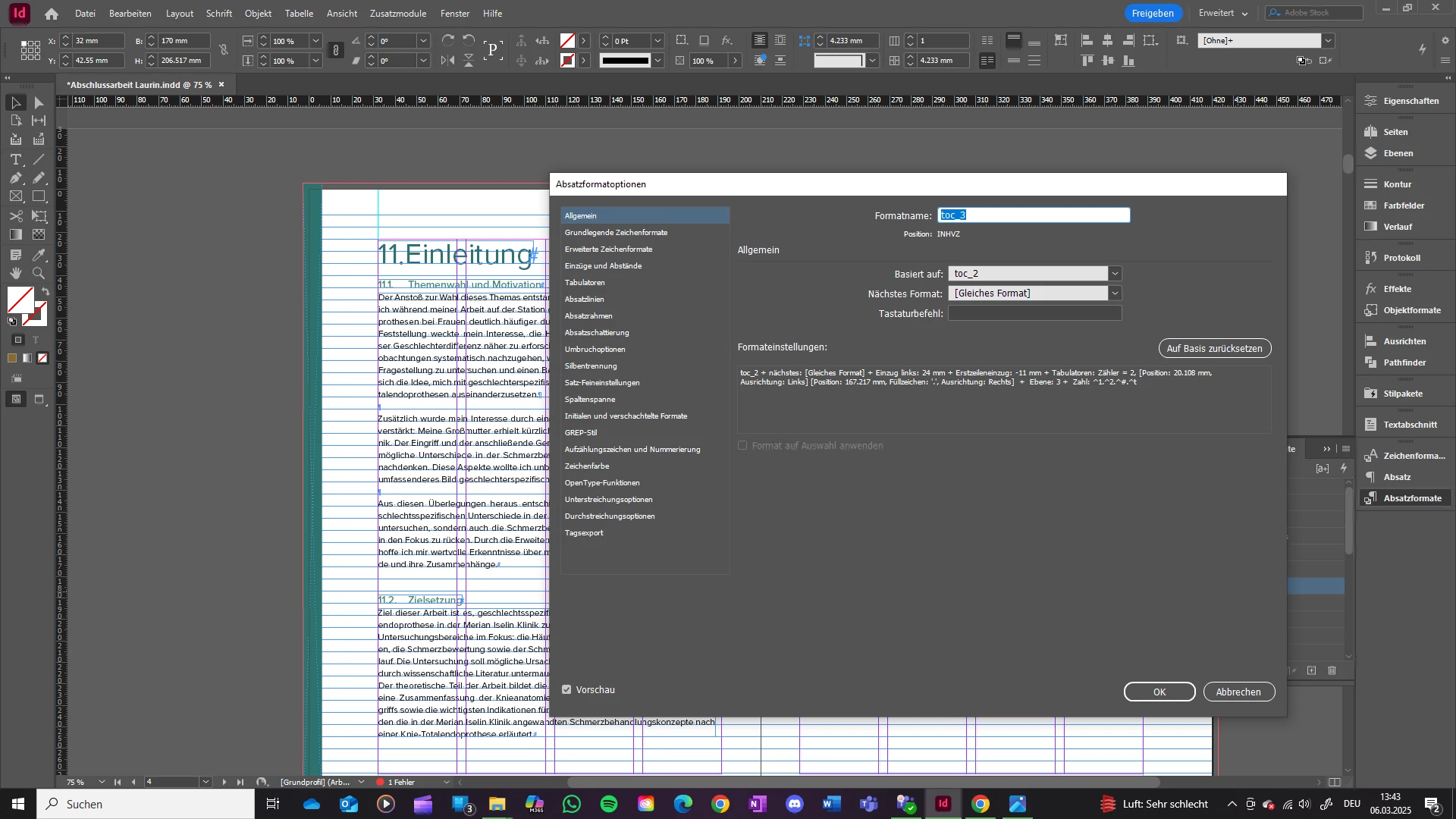Select the Eyedropper tool
The height and width of the screenshot is (819, 1456).
(x=39, y=255)
